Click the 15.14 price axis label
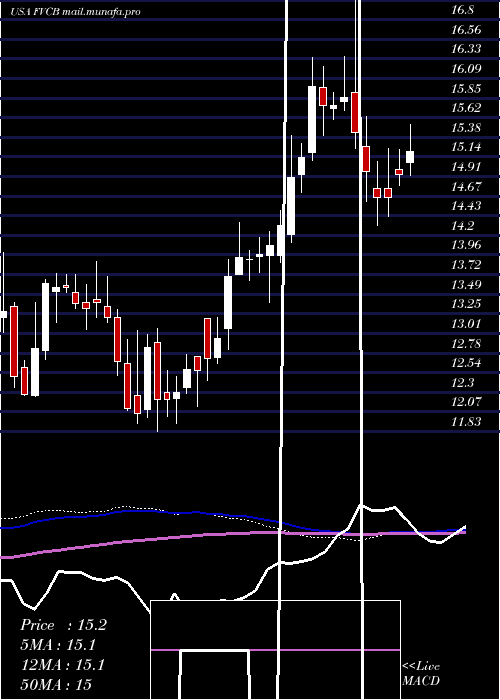This screenshot has height=700, width=500. click(x=466, y=147)
